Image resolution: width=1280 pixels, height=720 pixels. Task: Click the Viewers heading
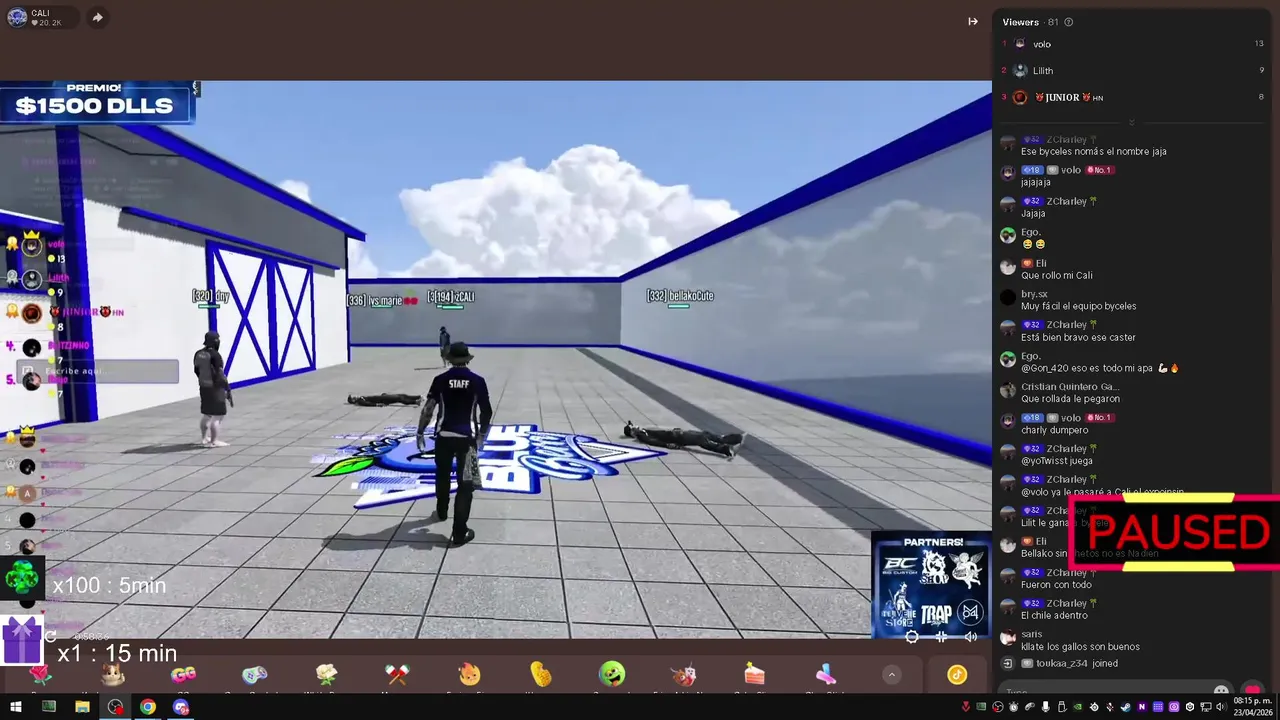(x=1020, y=22)
